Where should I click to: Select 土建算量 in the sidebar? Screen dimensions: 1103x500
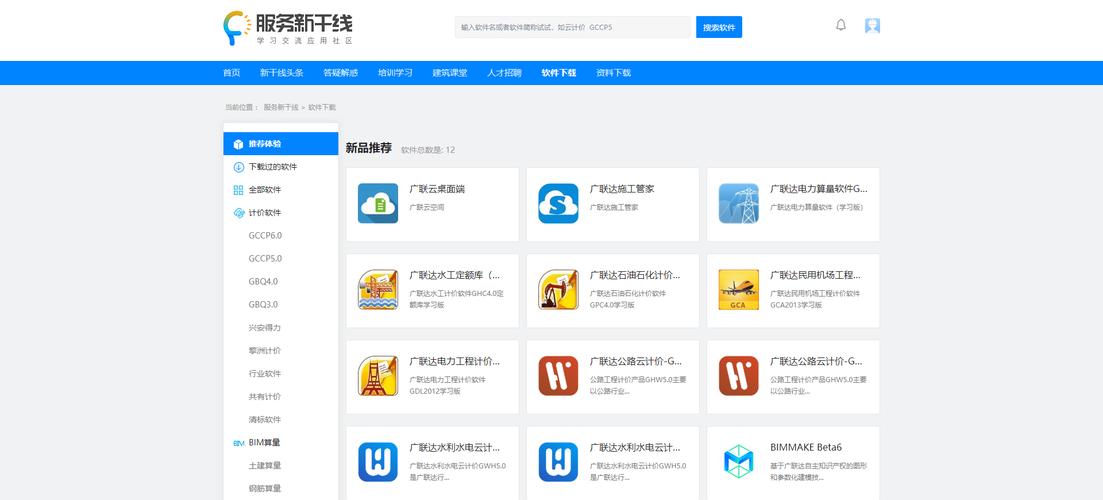(x=264, y=466)
